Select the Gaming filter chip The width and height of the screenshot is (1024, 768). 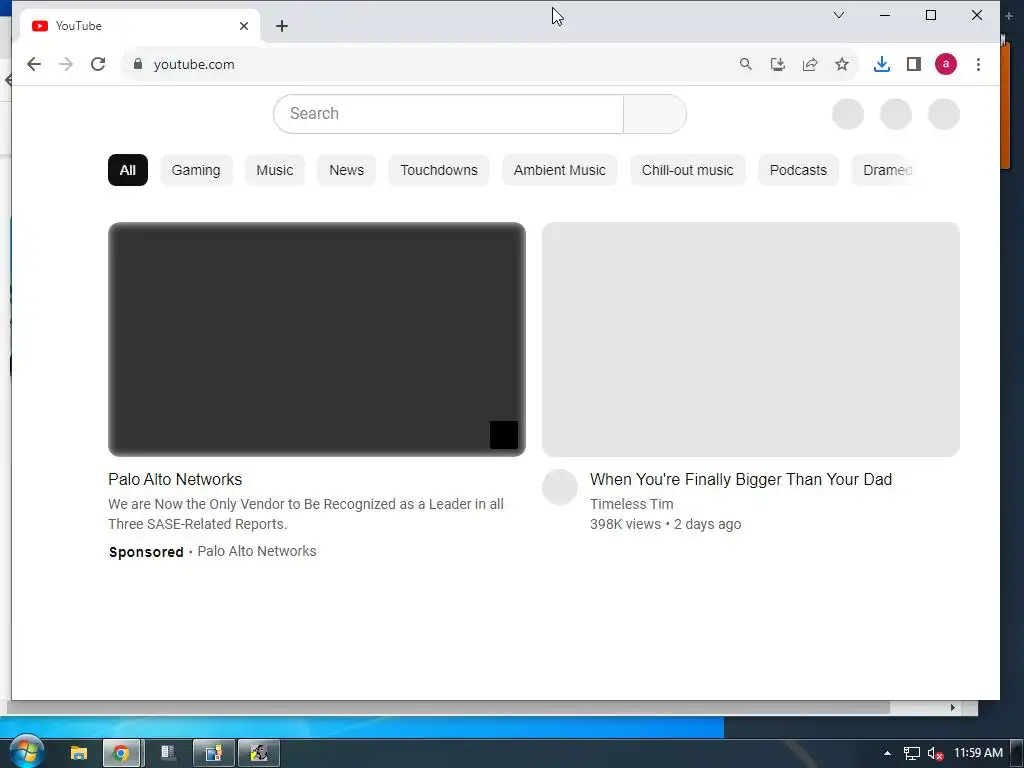click(196, 170)
